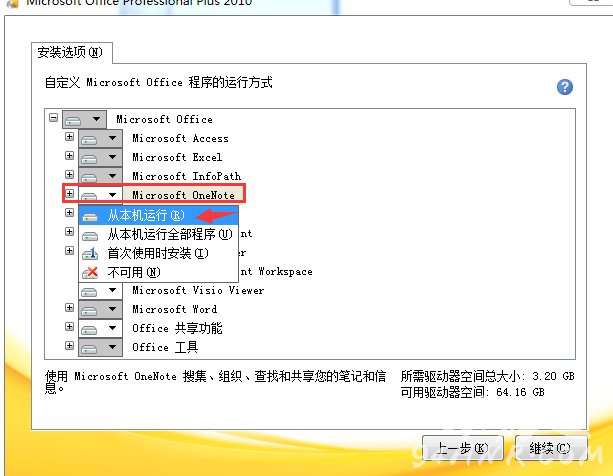Select the Microsoft Excel label

[x=177, y=157]
